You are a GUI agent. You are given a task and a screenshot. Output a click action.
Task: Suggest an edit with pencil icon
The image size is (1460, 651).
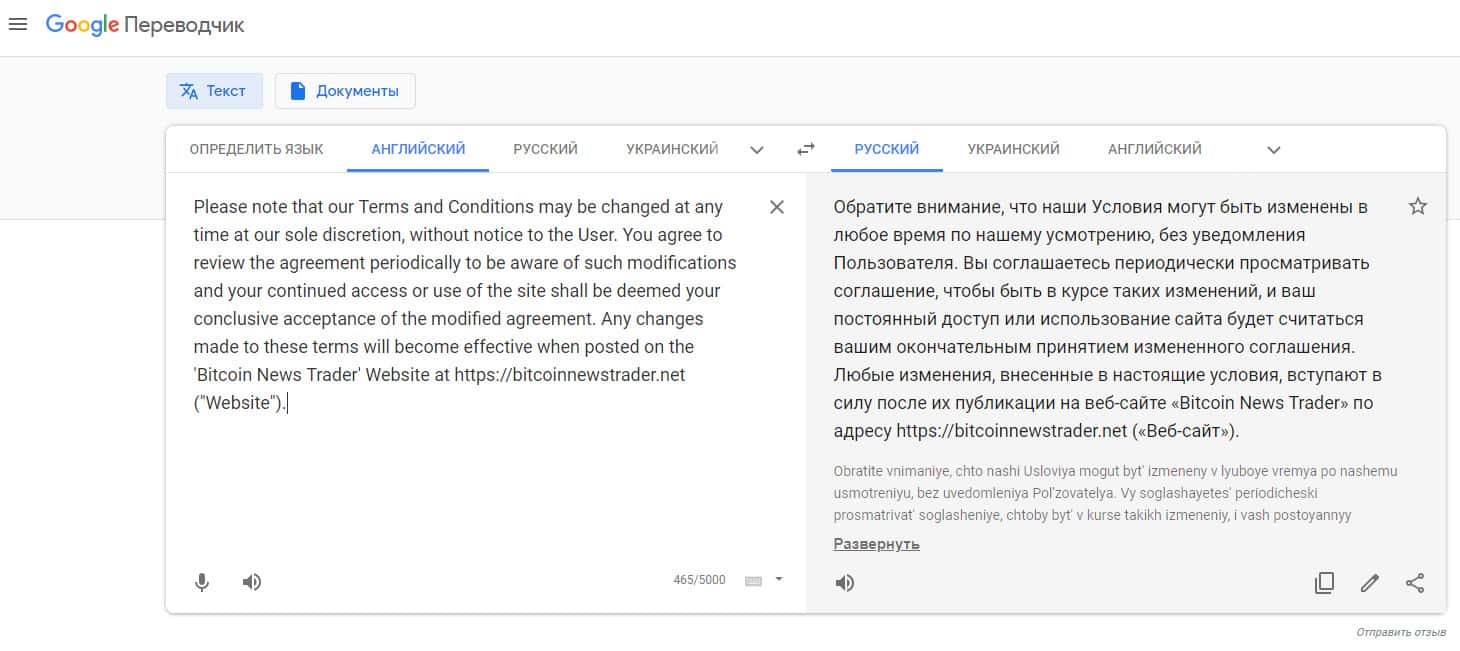(1370, 583)
